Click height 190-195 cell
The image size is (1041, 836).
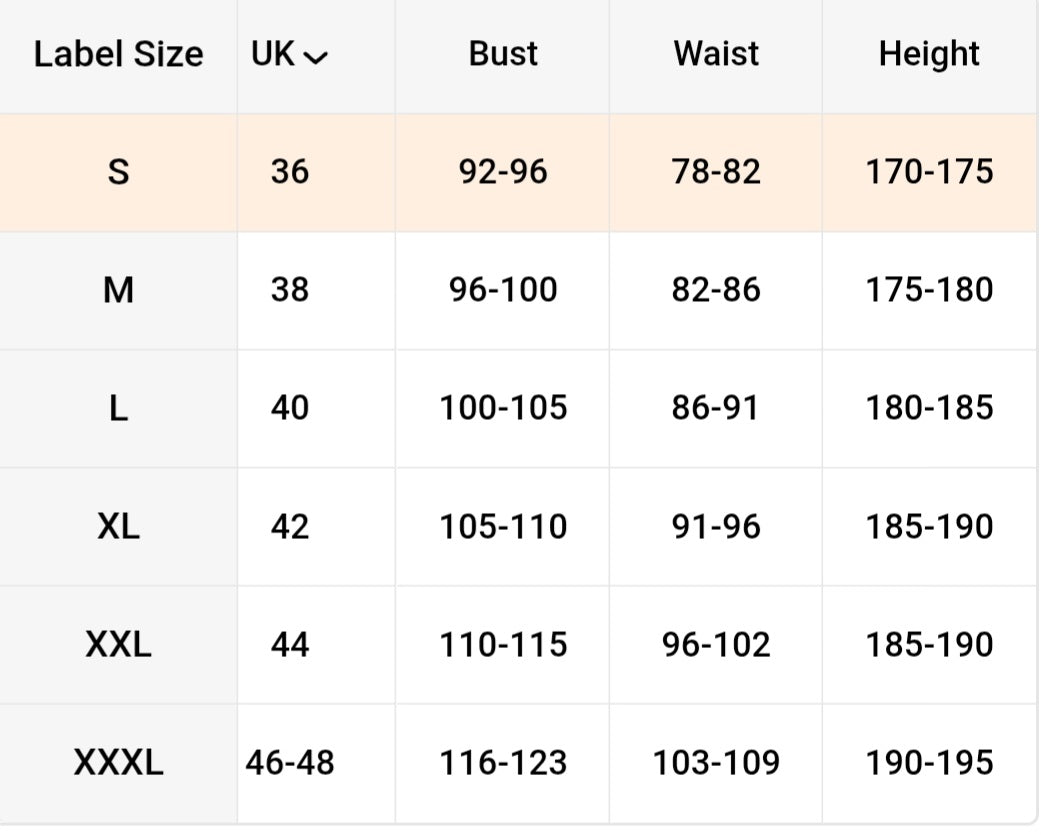(929, 764)
